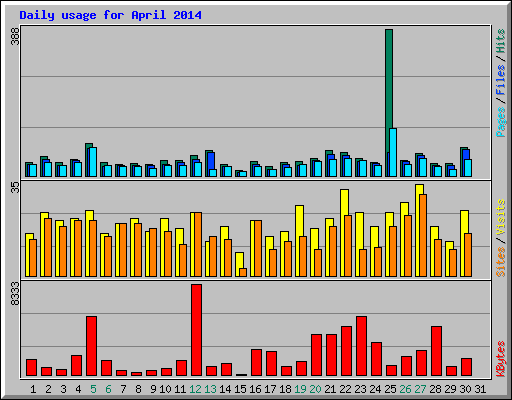Click day label 4 on the x-axis
The width and height of the screenshot is (512, 400).
pos(78,389)
